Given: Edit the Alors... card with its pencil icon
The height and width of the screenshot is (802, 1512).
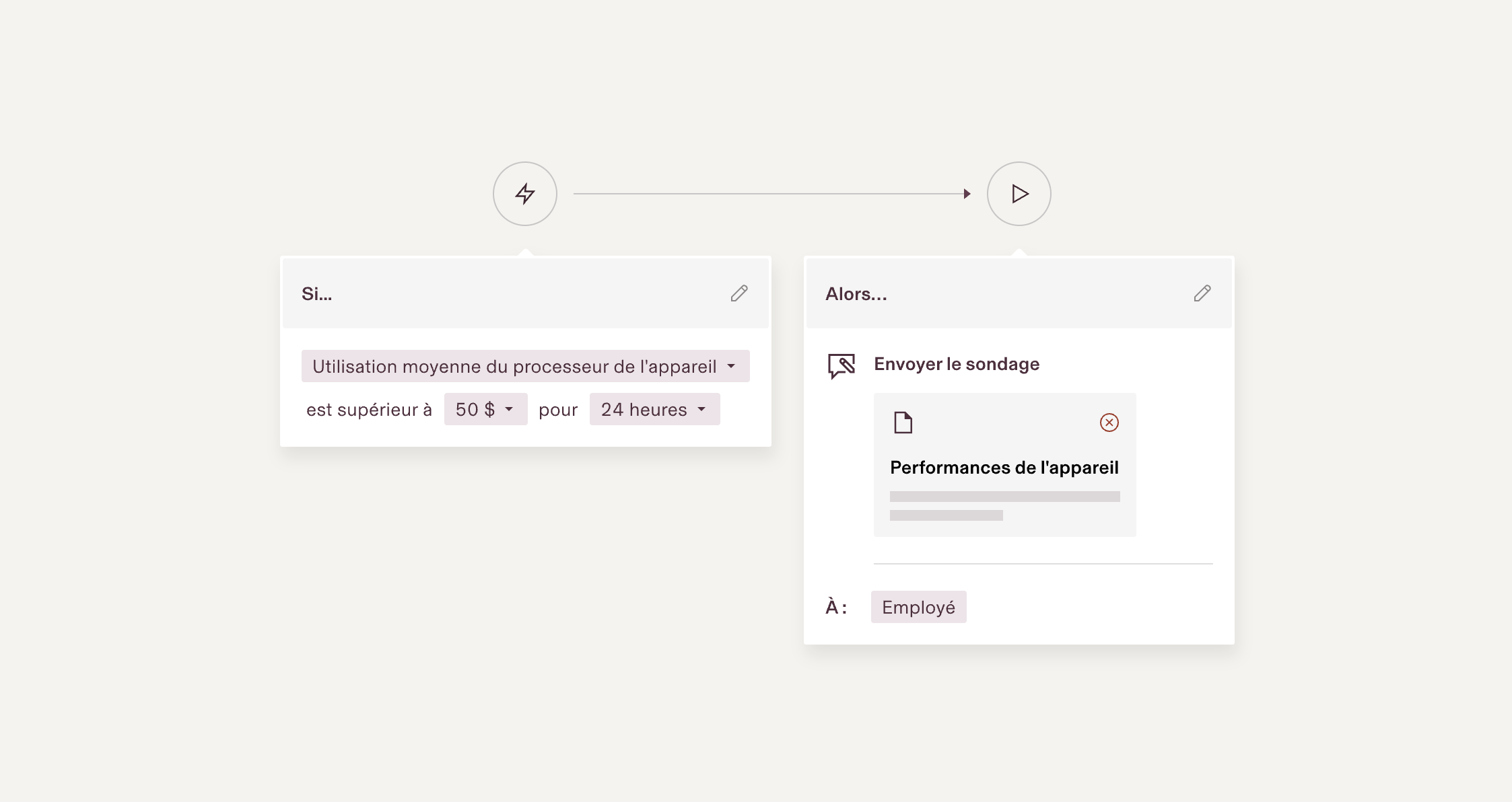Looking at the screenshot, I should click(x=1203, y=293).
